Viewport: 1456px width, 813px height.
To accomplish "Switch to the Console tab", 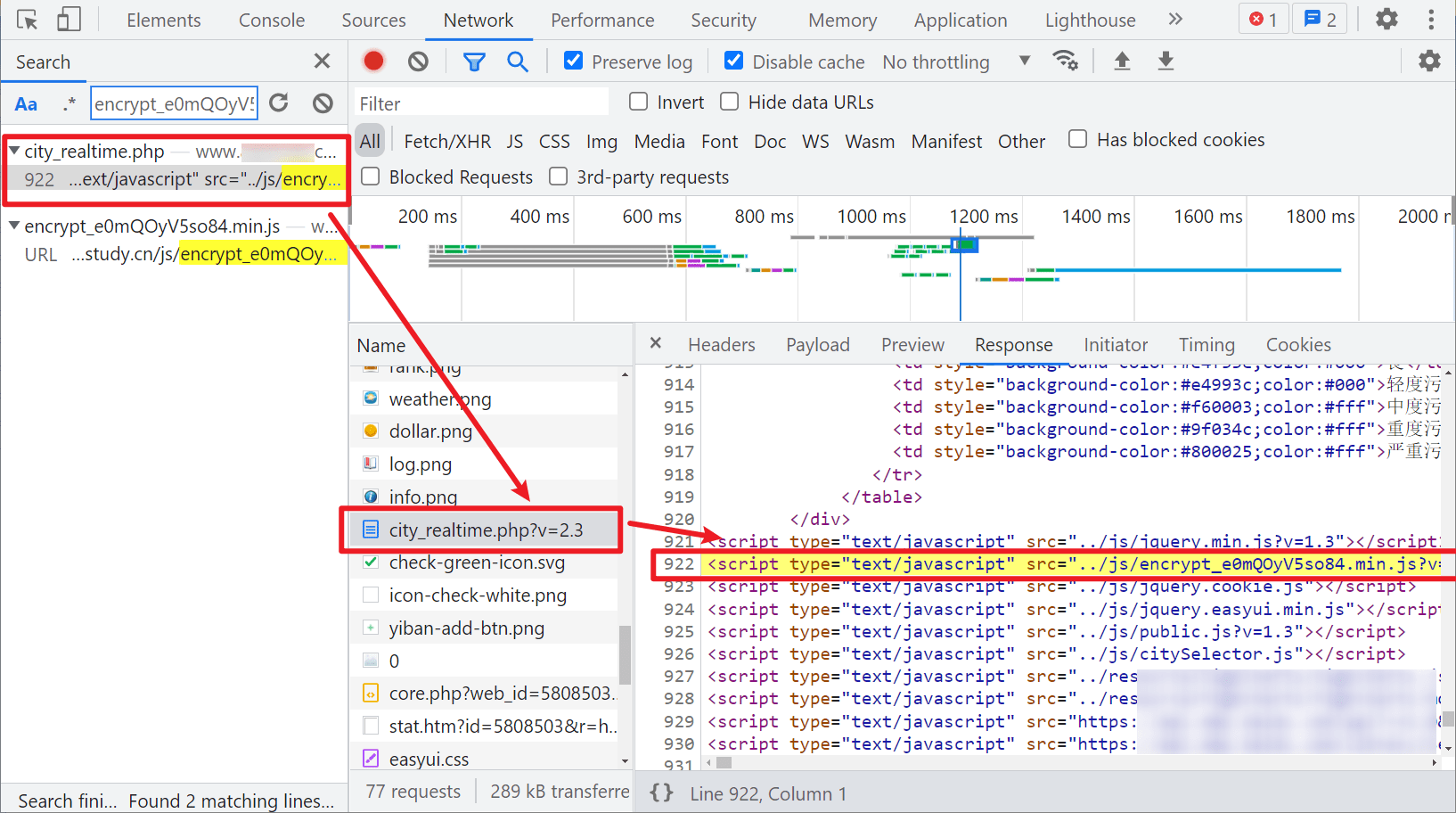I will (x=272, y=20).
